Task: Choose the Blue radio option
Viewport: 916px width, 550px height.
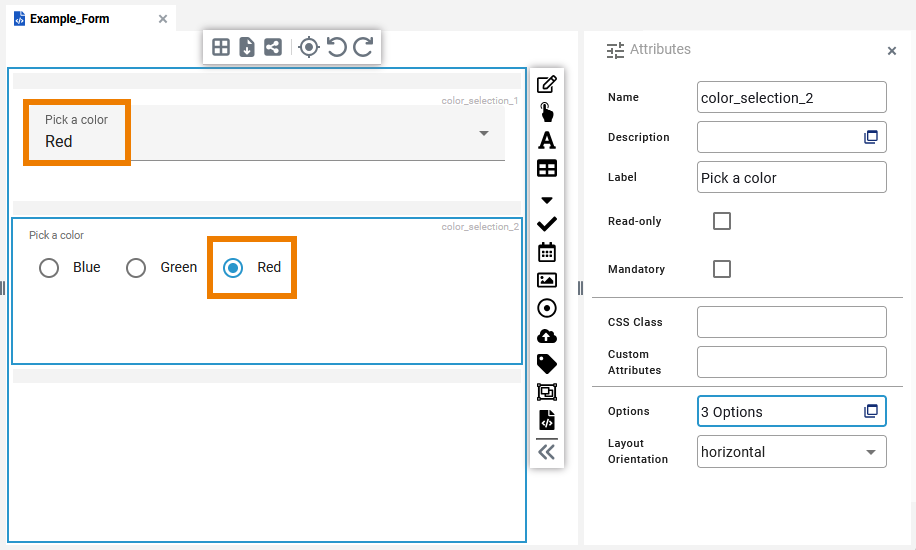Action: [x=49, y=268]
